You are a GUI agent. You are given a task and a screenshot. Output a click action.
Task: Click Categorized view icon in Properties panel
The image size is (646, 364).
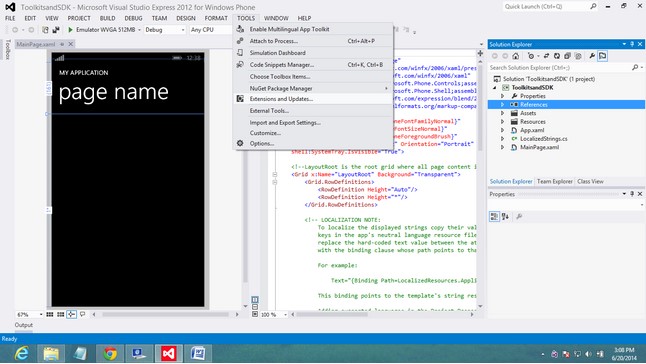point(494,216)
